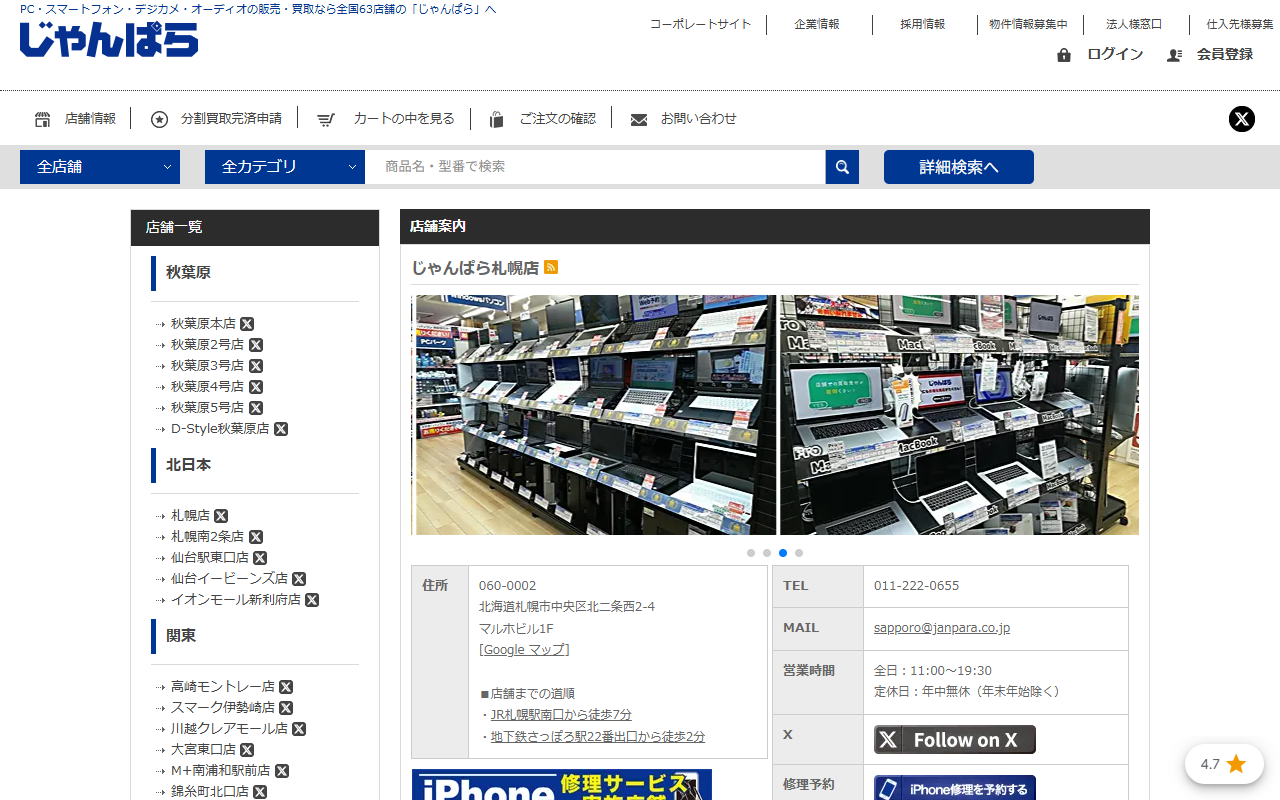Click the envelope icon beside お問い合わせ

(x=639, y=120)
